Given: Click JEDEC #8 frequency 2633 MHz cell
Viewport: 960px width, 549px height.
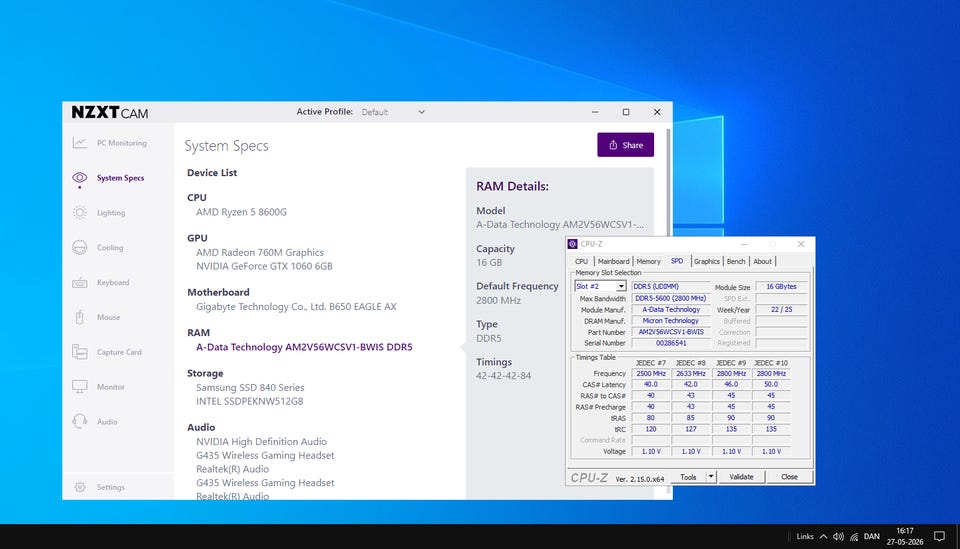Looking at the screenshot, I should pos(691,373).
